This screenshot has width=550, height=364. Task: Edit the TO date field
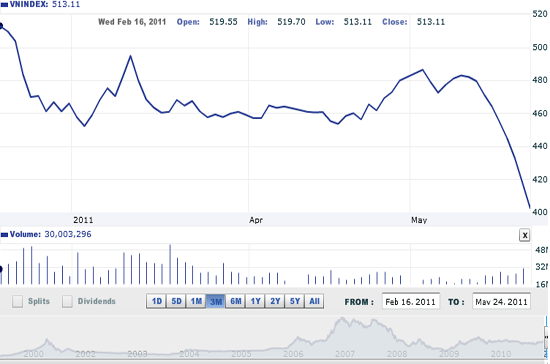[x=501, y=302]
